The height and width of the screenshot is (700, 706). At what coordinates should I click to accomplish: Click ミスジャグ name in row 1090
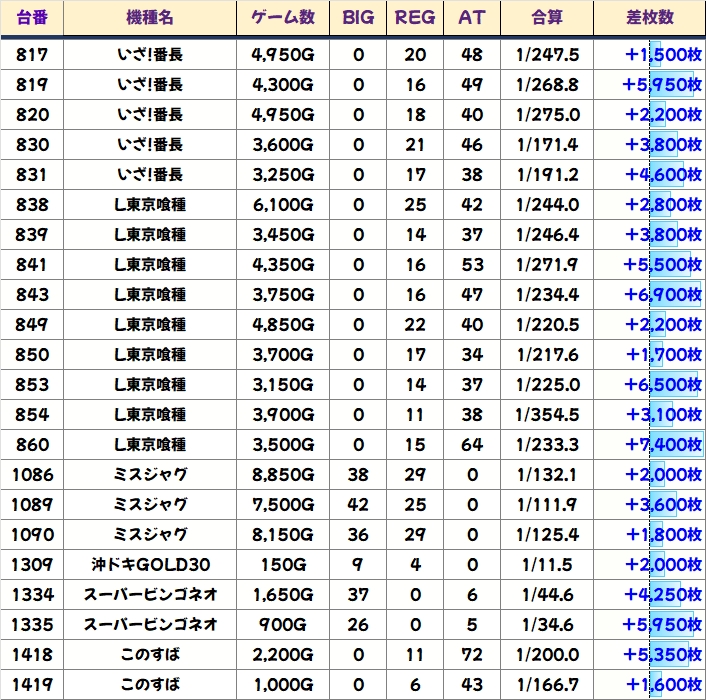coord(150,534)
